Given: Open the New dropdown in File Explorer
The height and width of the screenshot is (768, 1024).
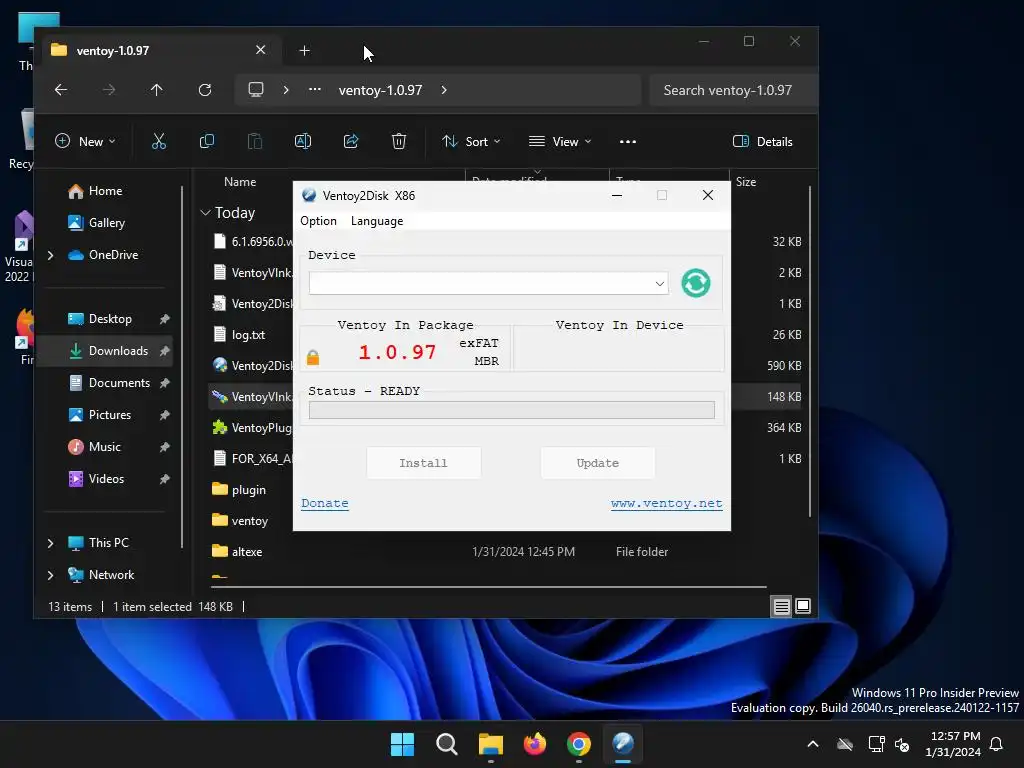Looking at the screenshot, I should pos(86,142).
